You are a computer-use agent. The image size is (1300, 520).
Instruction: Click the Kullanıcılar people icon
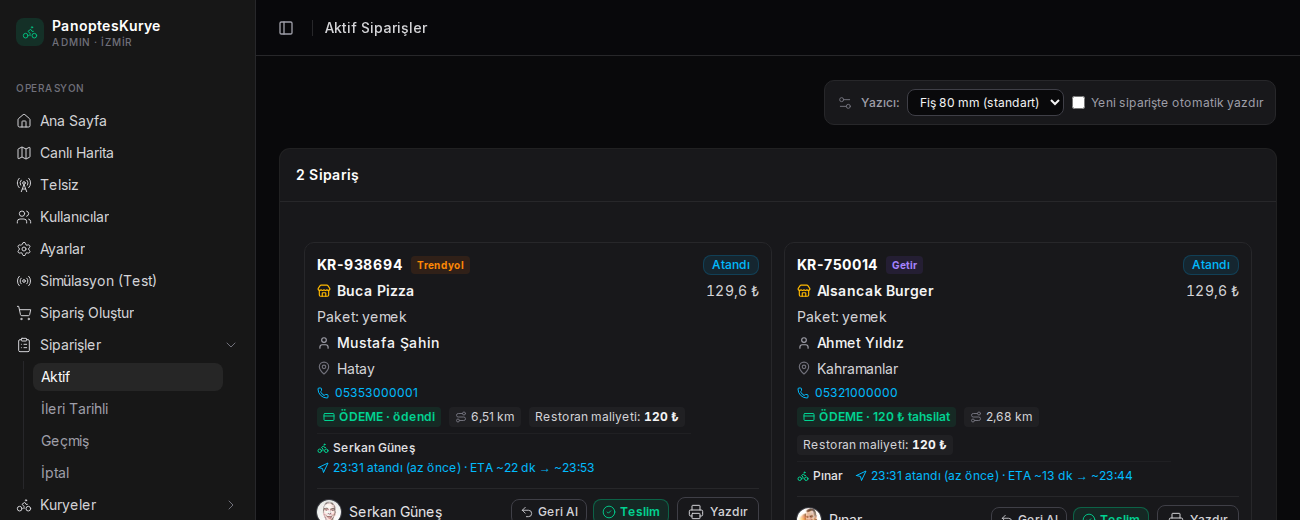point(24,217)
